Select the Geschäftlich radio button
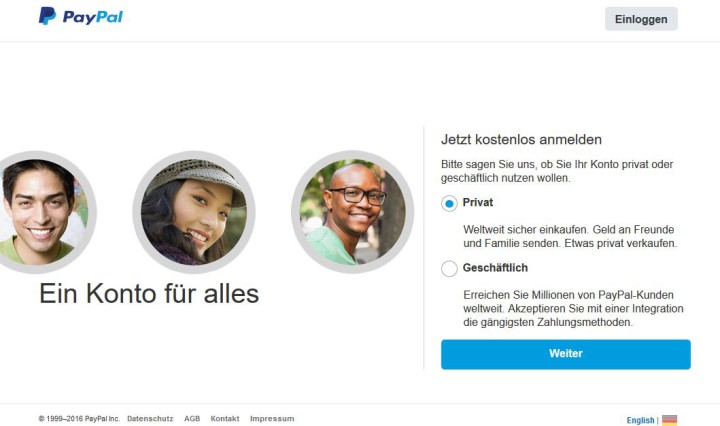This screenshot has height=426, width=720. pyautogui.click(x=450, y=269)
